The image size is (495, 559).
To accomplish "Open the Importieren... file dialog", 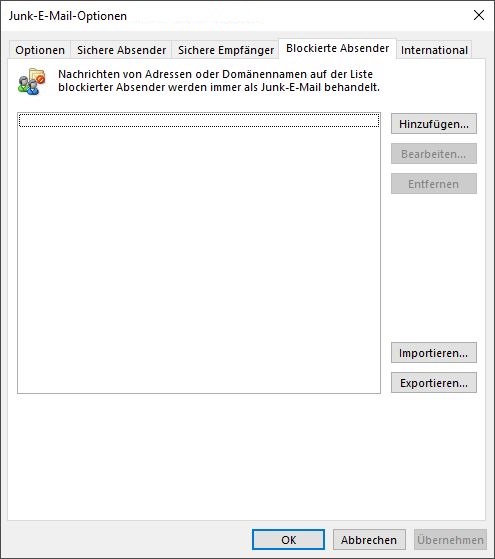I will tap(434, 353).
